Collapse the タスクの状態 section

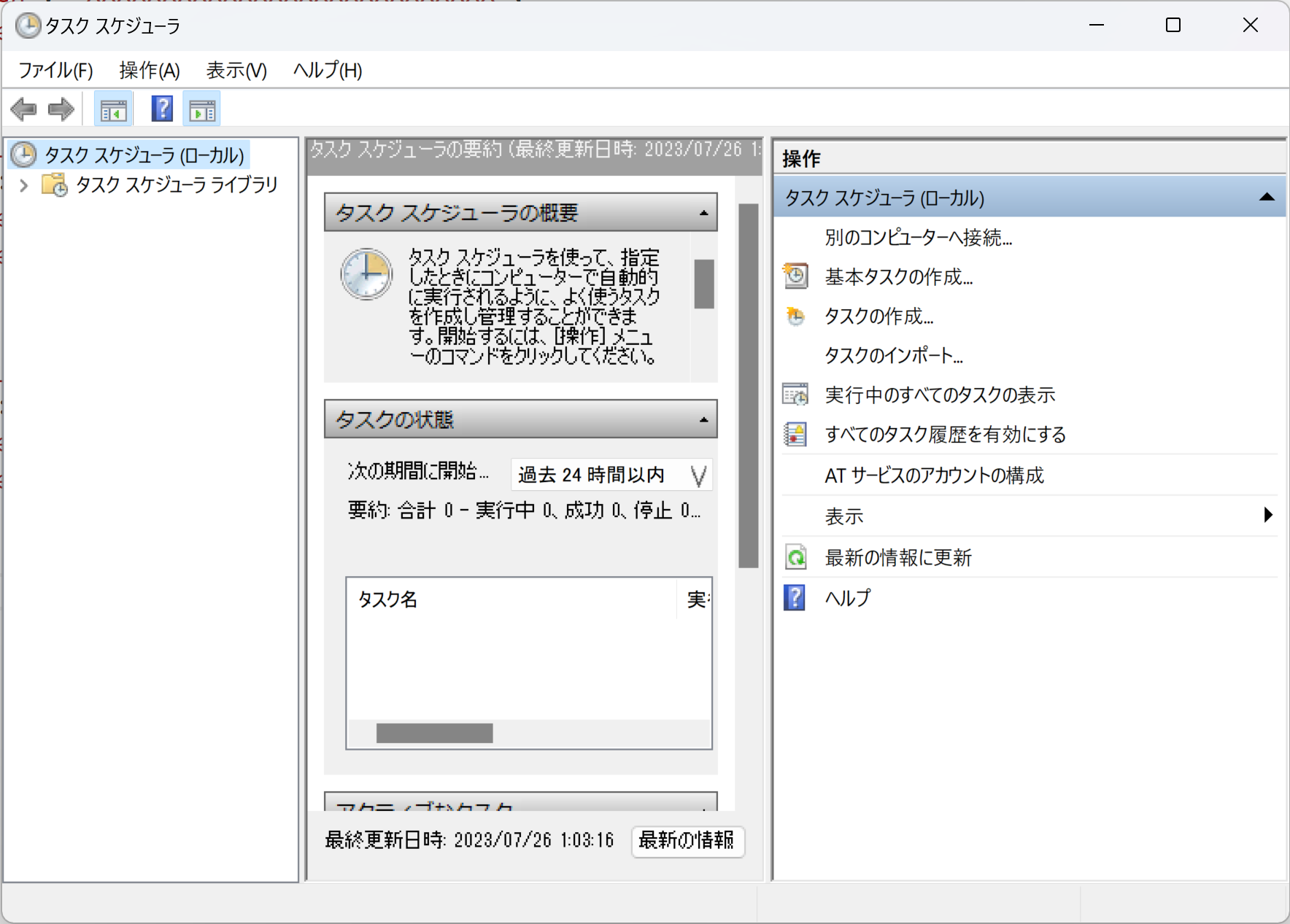[x=703, y=419]
